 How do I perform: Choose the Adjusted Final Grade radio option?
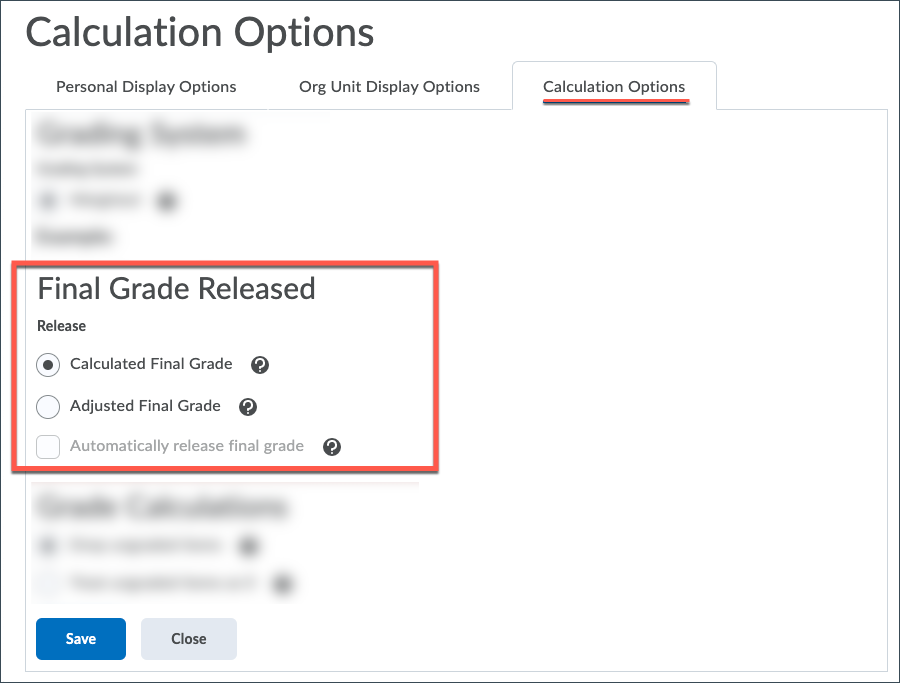coord(48,407)
